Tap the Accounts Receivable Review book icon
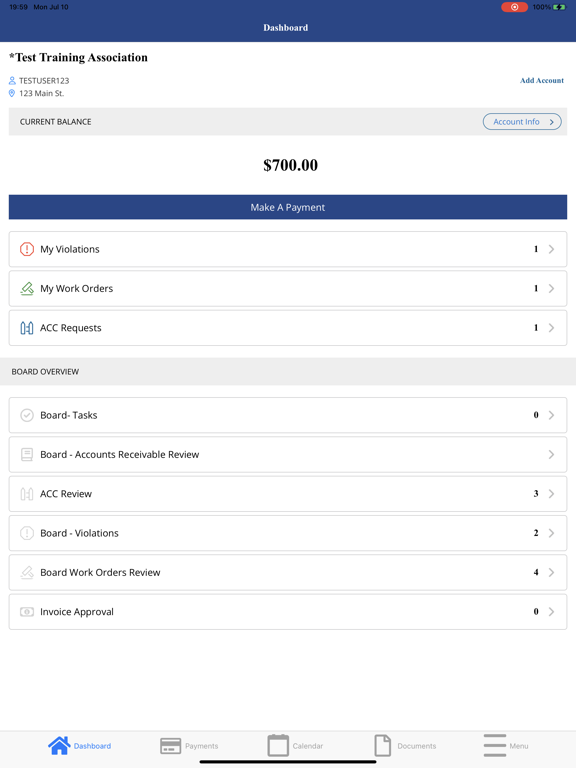Image resolution: width=576 pixels, height=768 pixels. tap(26, 455)
